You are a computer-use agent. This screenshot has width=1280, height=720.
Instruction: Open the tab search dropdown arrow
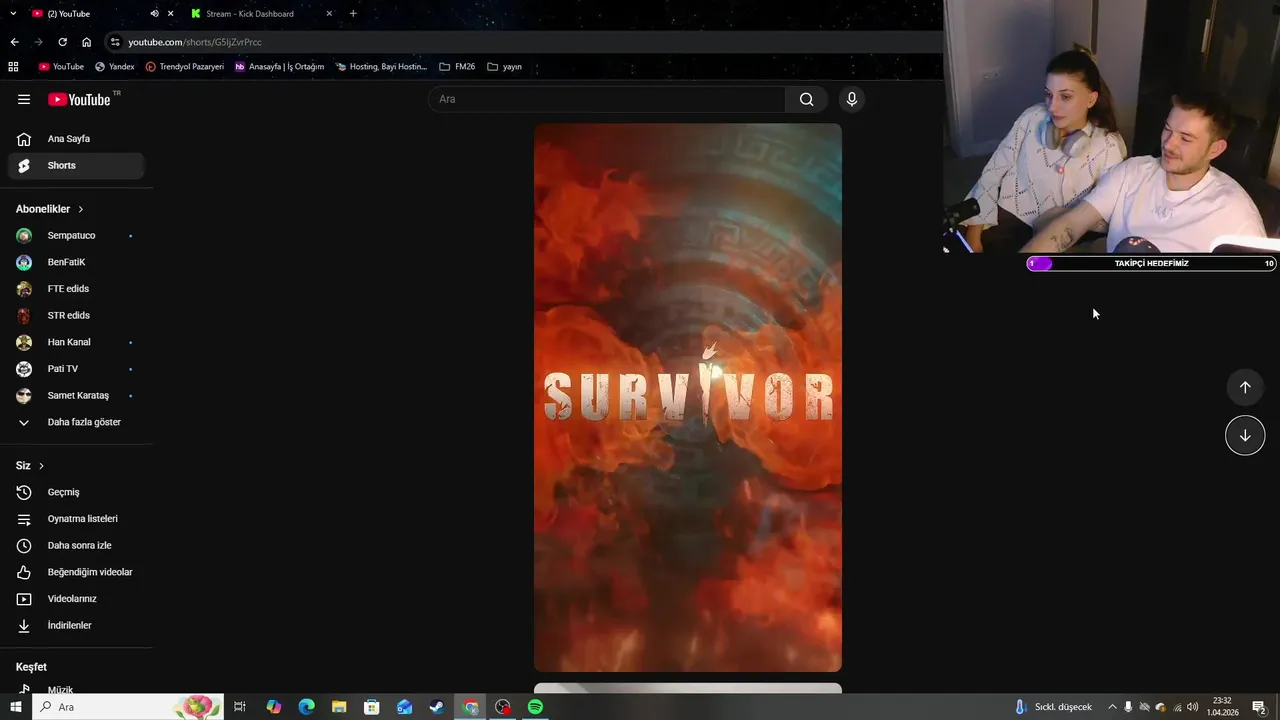tap(13, 14)
